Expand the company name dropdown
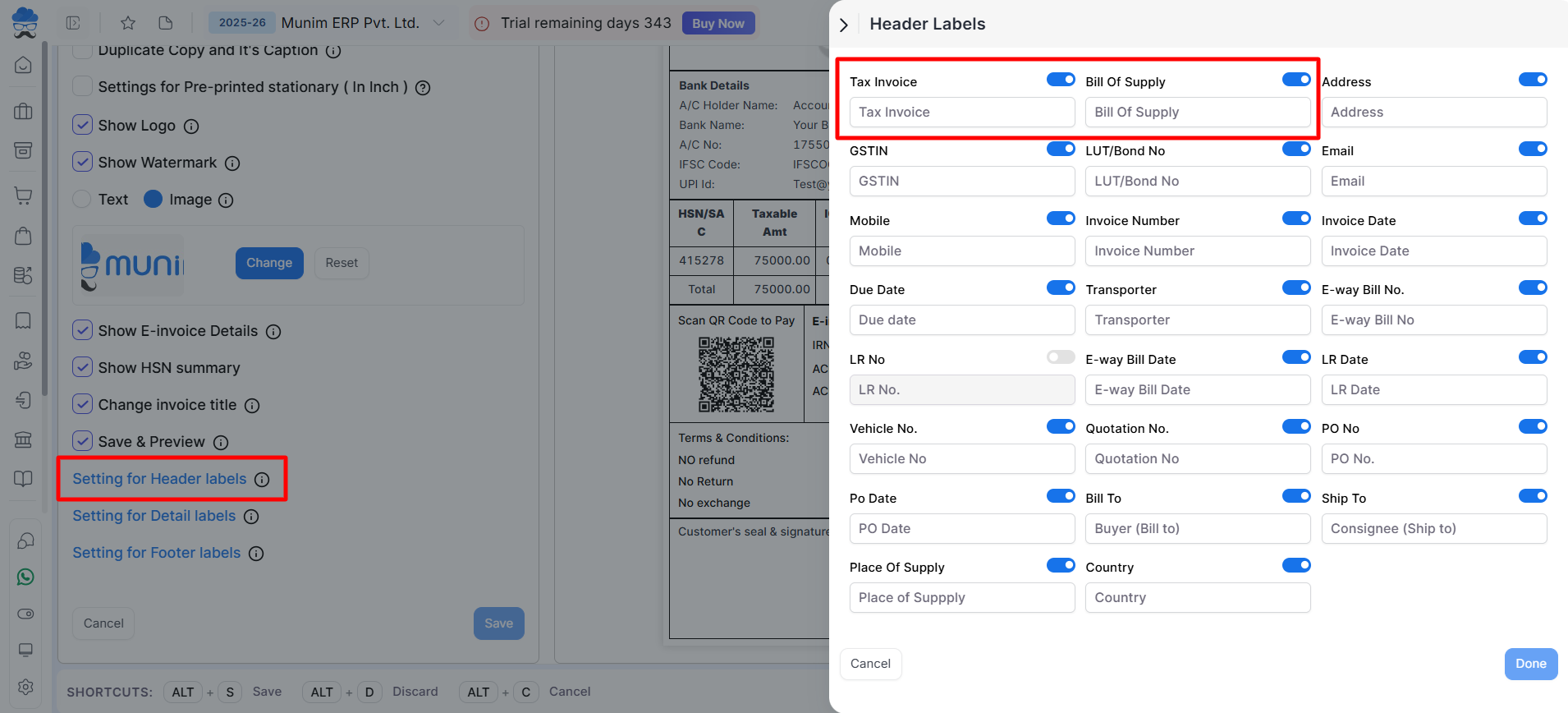Image resolution: width=1568 pixels, height=713 pixels. pyautogui.click(x=439, y=23)
